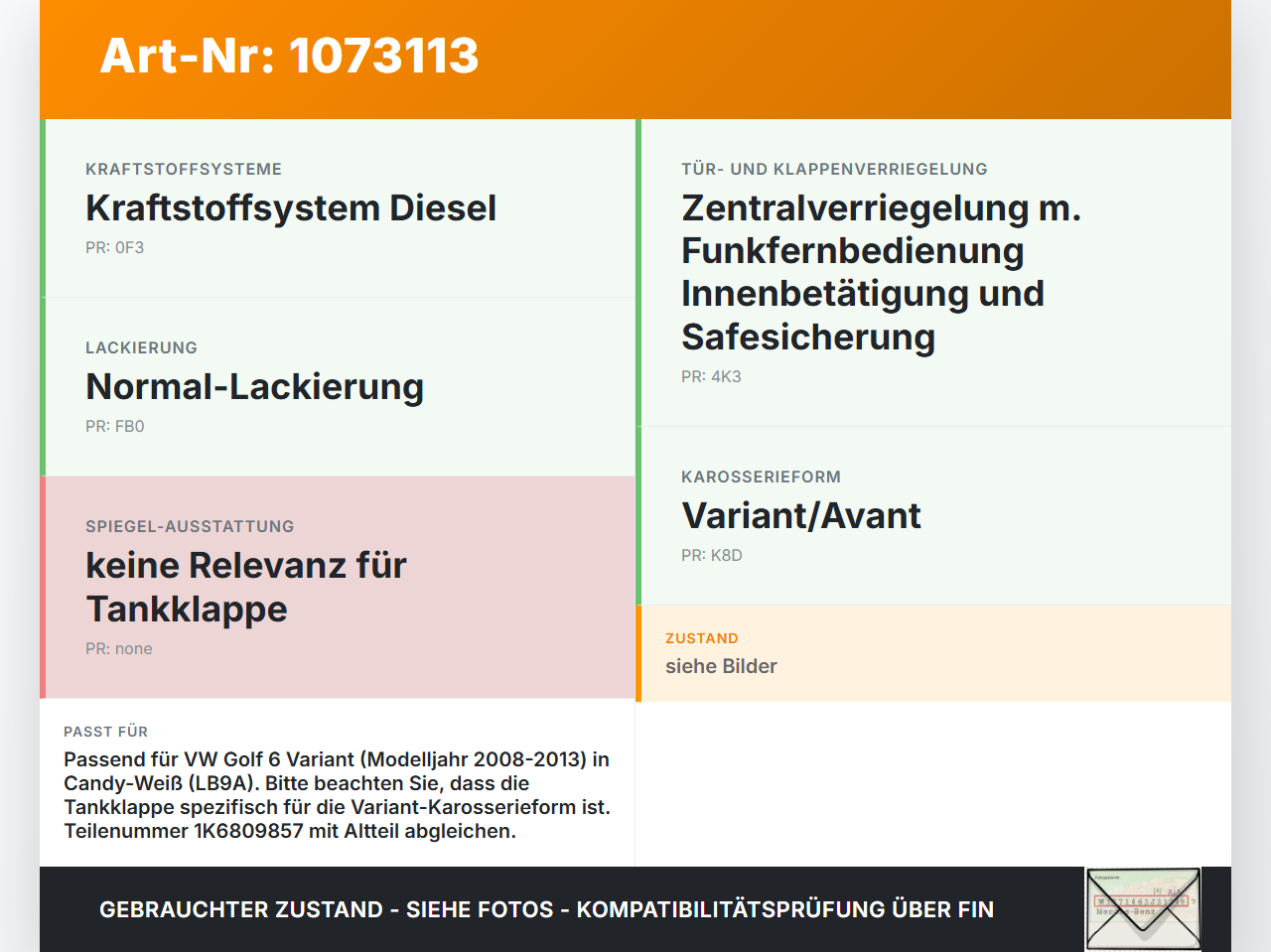Click the 'PASST FÜR' label

click(105, 732)
